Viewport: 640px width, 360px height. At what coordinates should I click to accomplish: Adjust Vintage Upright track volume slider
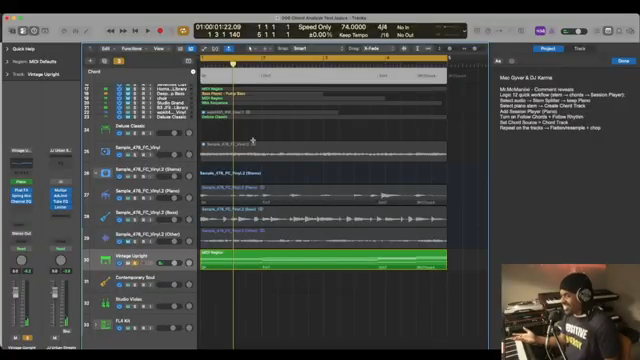point(169,263)
